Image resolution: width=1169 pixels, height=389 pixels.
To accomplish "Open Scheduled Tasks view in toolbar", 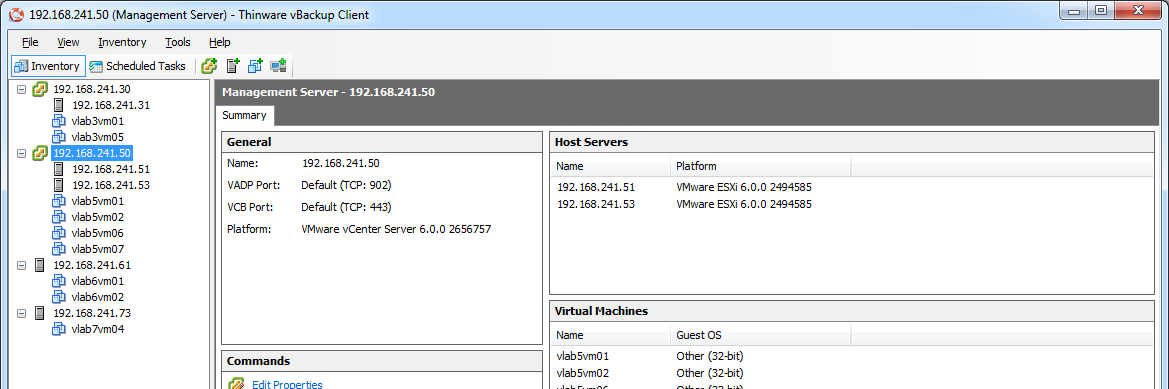I will 137,66.
